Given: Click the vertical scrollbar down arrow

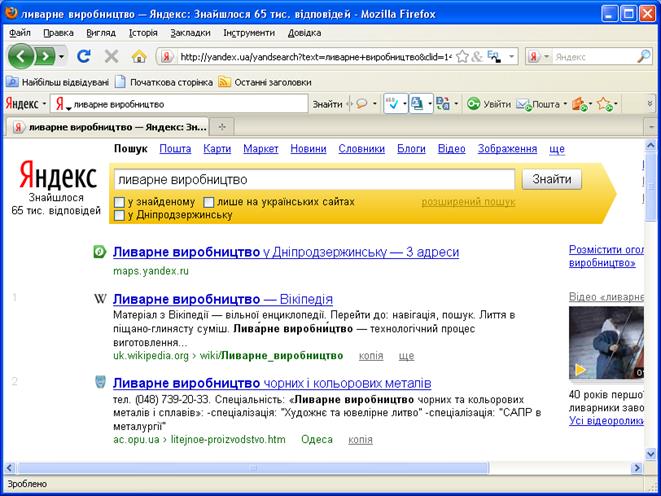Looking at the screenshot, I should 650,454.
